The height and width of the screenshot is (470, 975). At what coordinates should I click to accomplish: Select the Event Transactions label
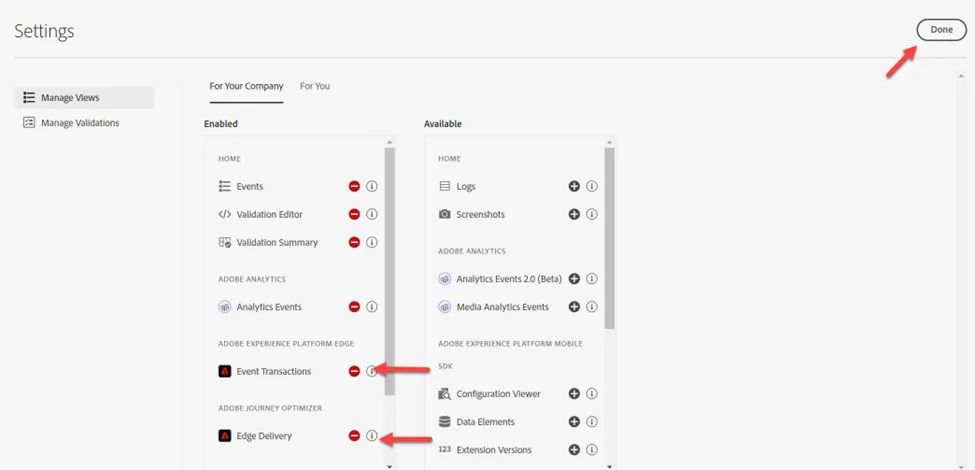[274, 372]
